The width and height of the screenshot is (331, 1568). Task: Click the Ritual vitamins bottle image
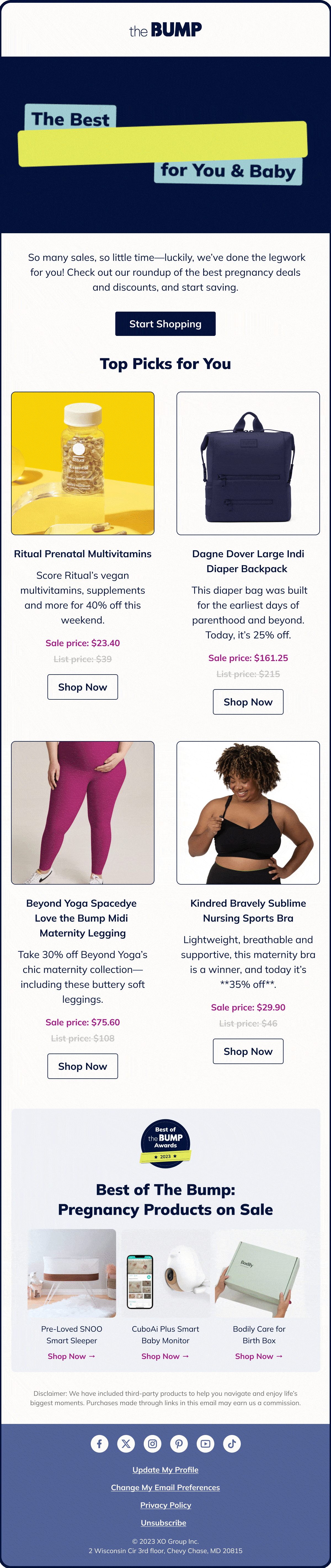point(83,463)
